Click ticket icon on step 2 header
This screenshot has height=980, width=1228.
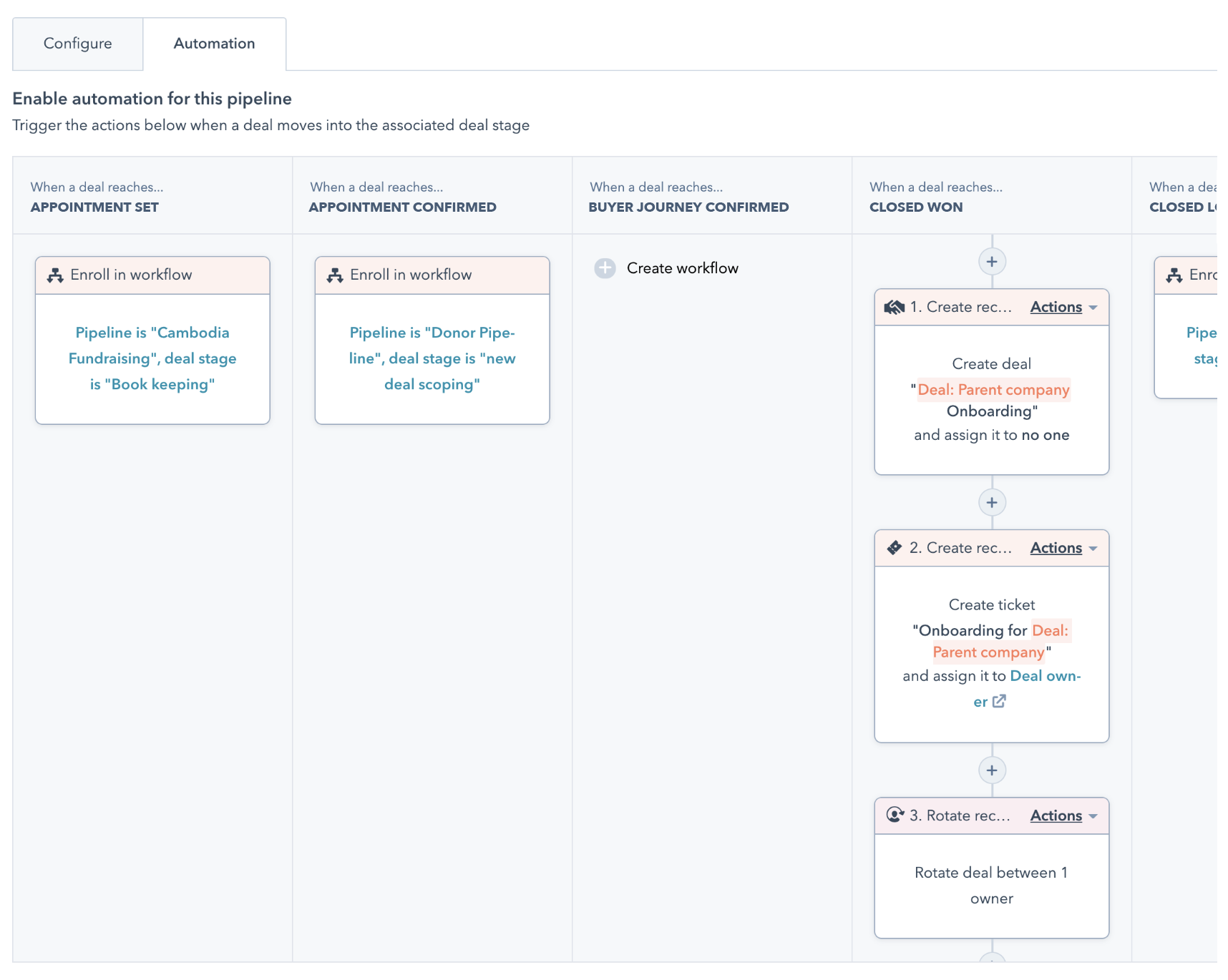point(895,548)
